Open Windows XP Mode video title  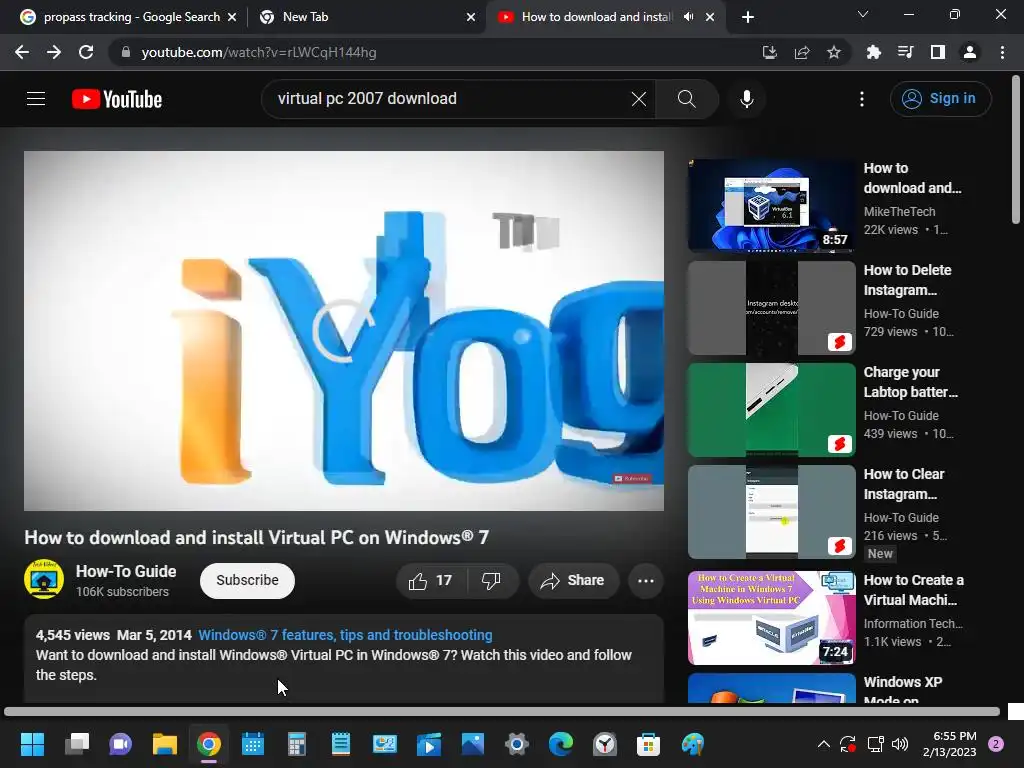903,691
